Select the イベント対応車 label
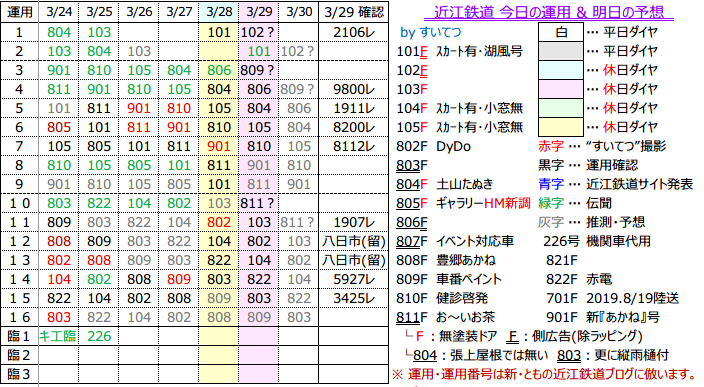This screenshot has width=704, height=387. (475, 241)
